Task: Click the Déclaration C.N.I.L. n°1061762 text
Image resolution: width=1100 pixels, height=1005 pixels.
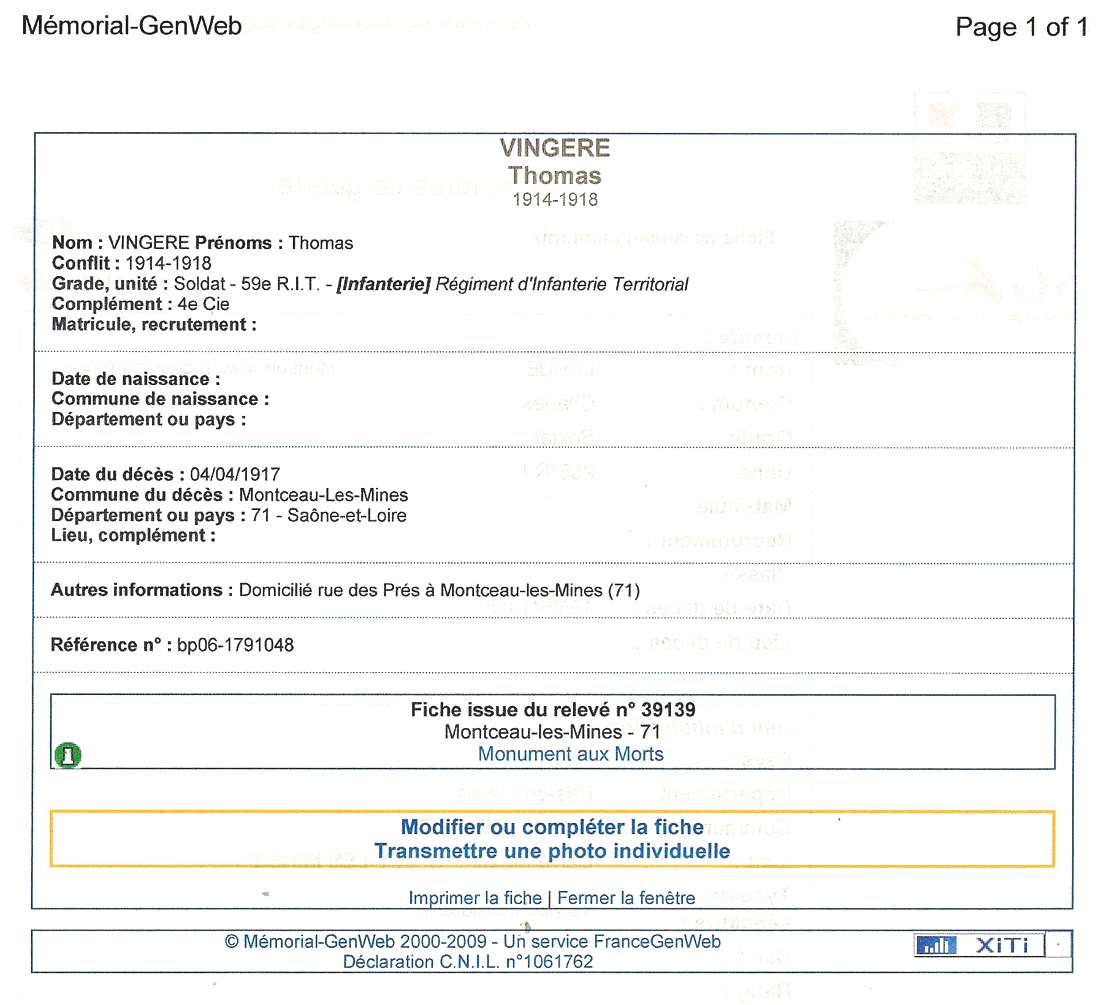Action: pos(468,962)
